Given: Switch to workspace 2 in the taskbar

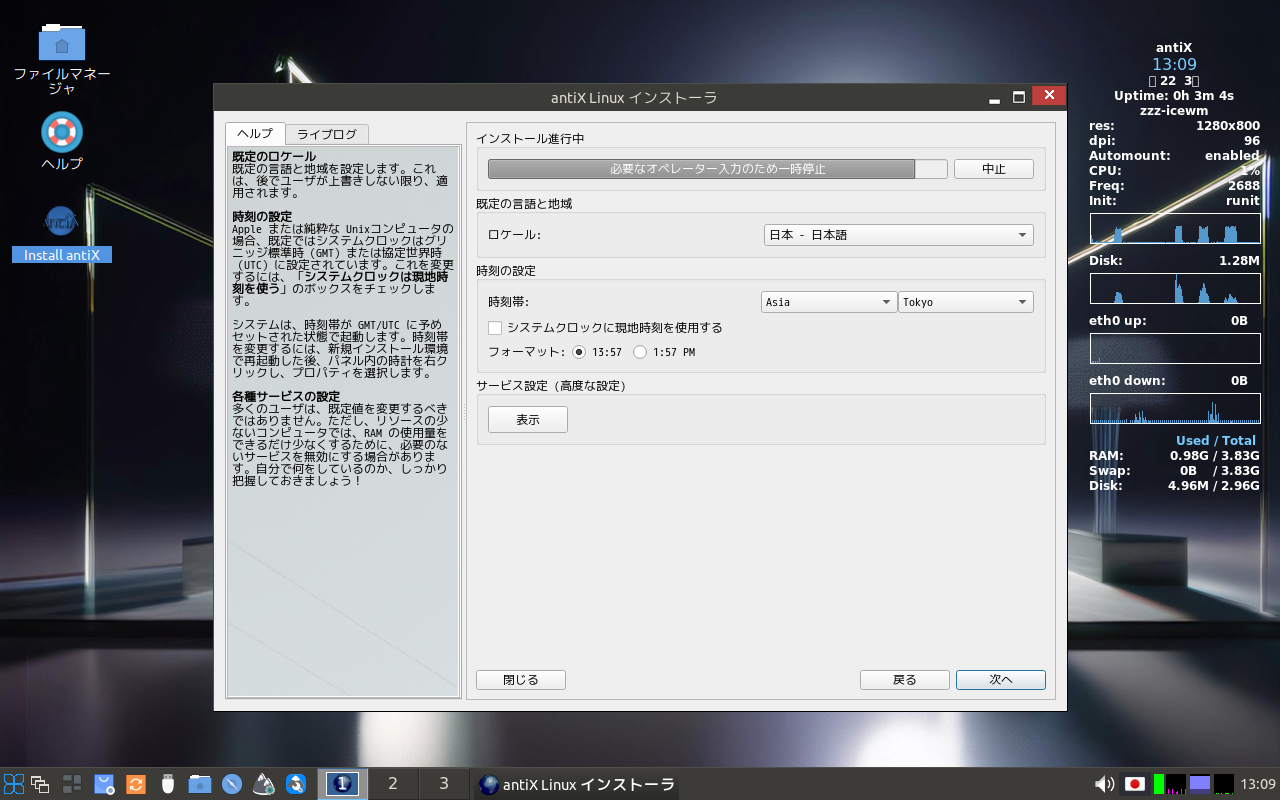Looking at the screenshot, I should (392, 784).
